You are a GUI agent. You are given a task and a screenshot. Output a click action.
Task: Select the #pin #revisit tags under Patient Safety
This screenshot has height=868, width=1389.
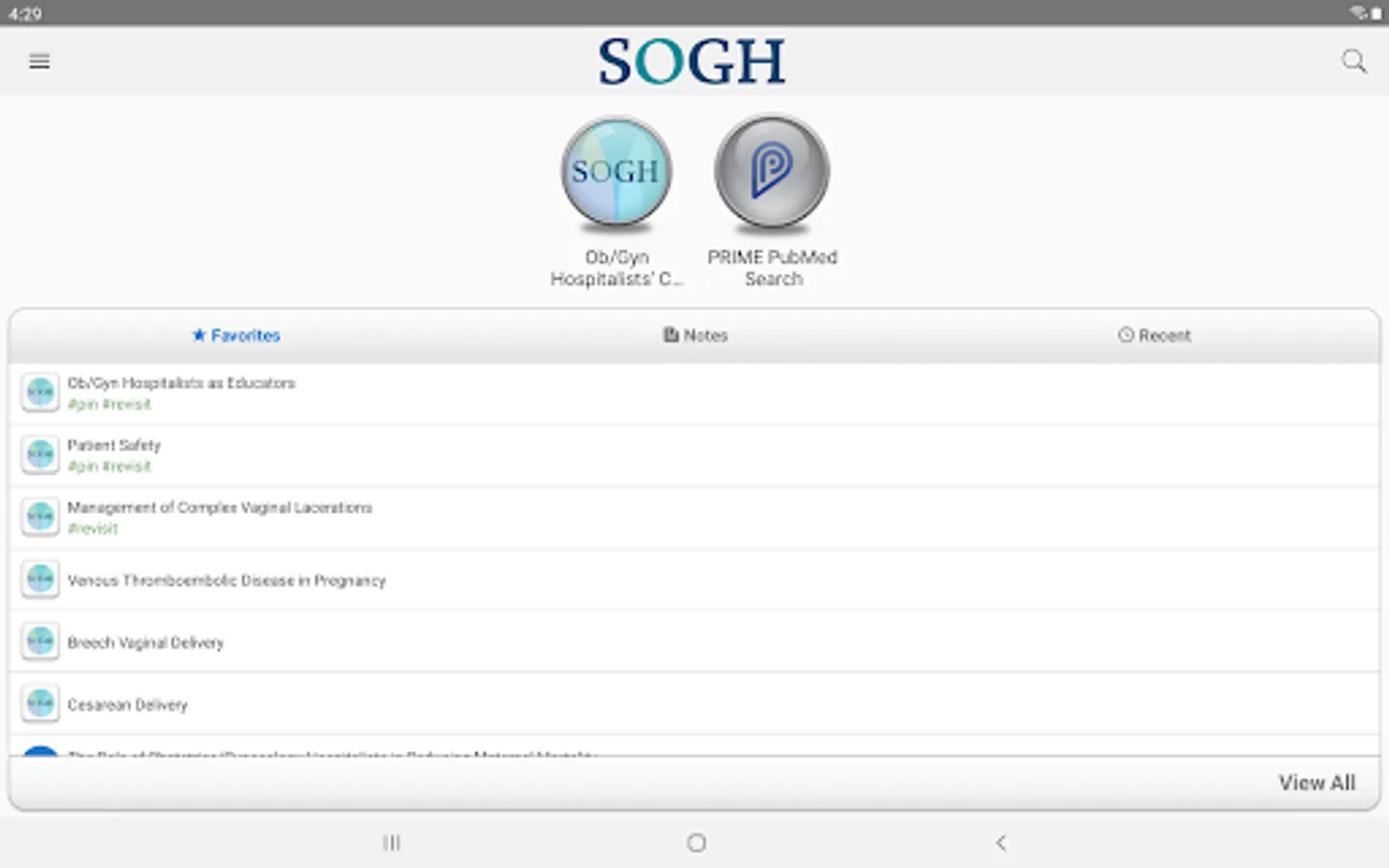click(x=110, y=467)
